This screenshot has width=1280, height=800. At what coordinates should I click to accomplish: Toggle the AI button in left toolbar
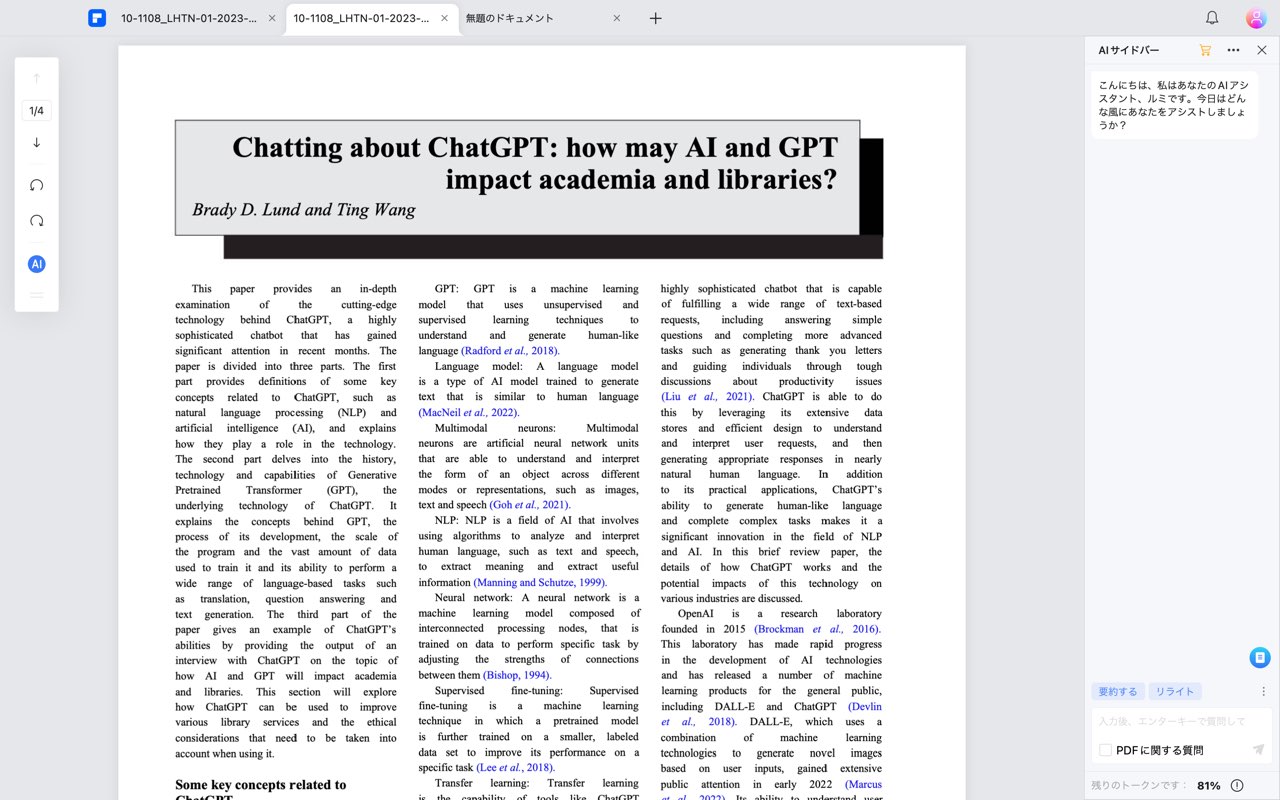pyautogui.click(x=37, y=264)
